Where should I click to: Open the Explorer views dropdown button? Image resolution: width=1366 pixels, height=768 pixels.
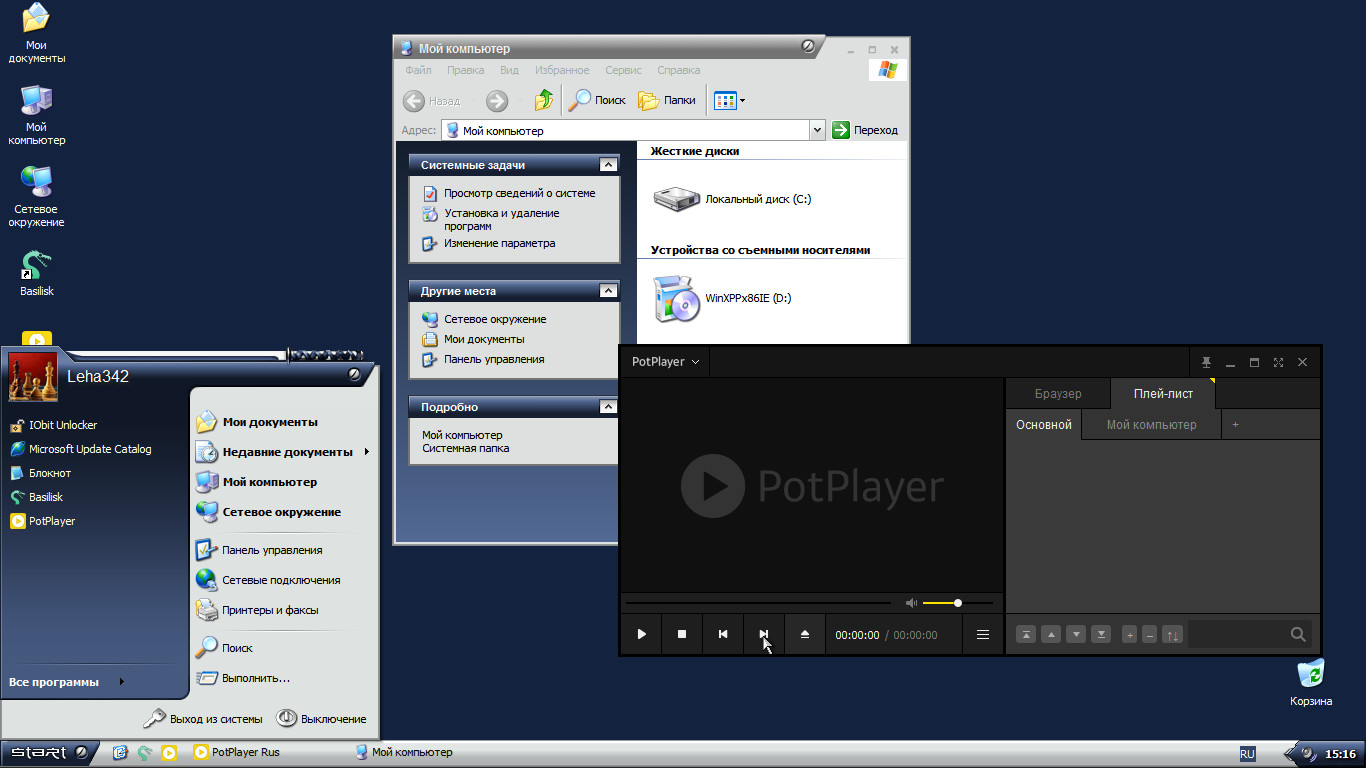click(x=729, y=100)
